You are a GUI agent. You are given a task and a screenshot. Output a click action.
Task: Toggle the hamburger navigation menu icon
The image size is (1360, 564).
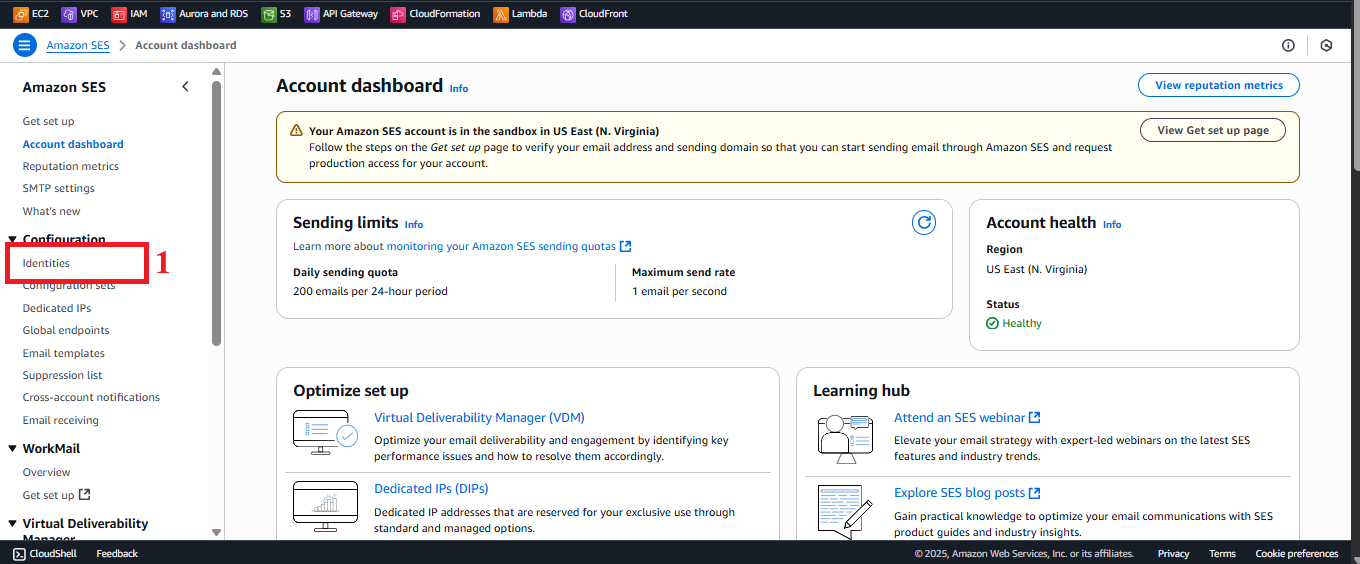pos(25,45)
